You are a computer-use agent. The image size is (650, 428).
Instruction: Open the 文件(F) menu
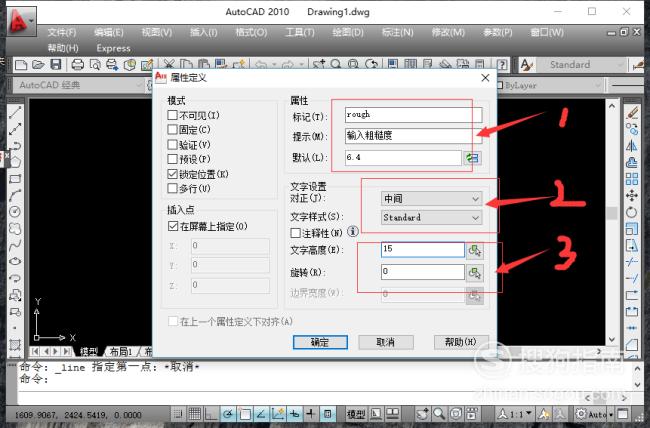(62, 32)
